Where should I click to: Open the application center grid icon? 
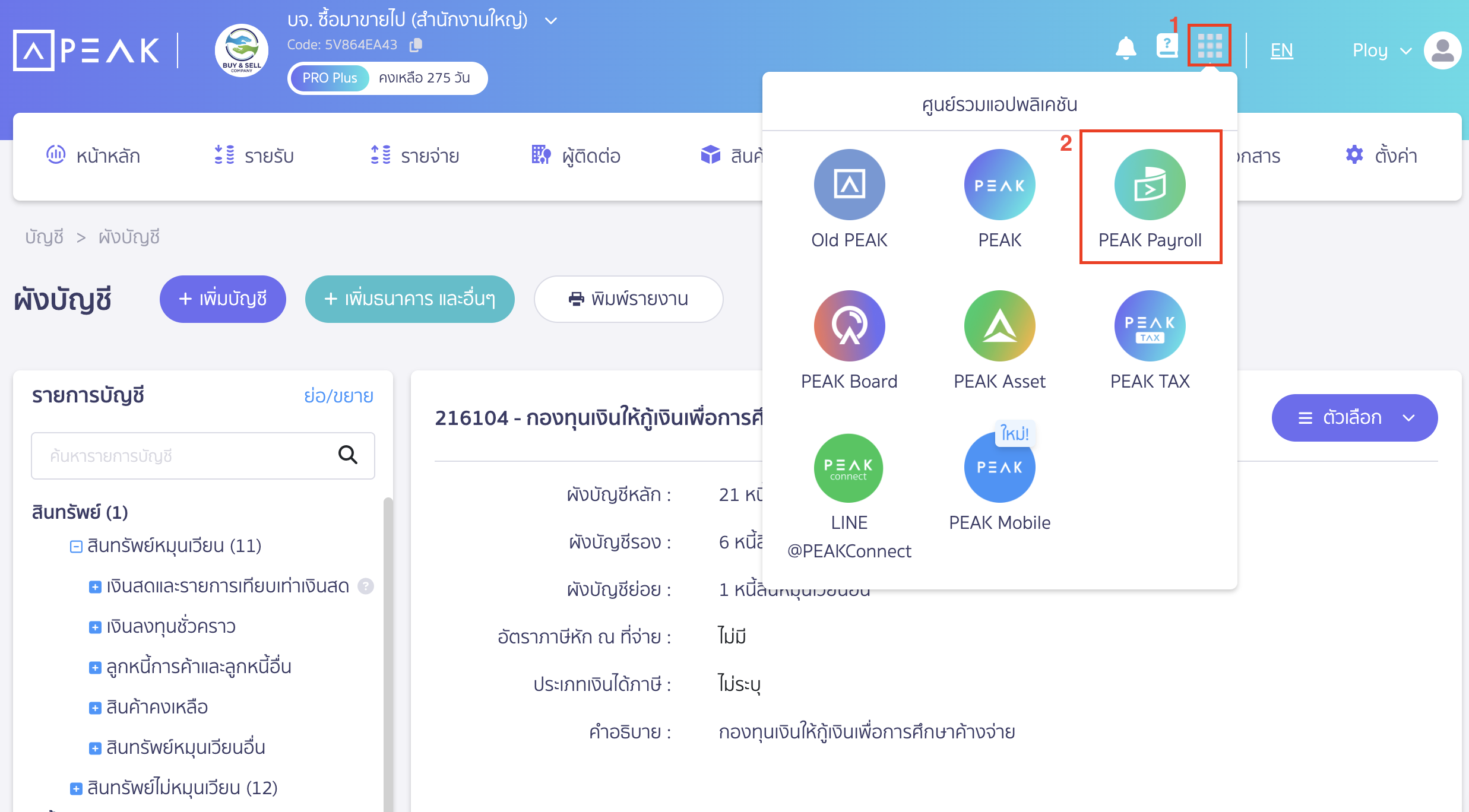1210,46
